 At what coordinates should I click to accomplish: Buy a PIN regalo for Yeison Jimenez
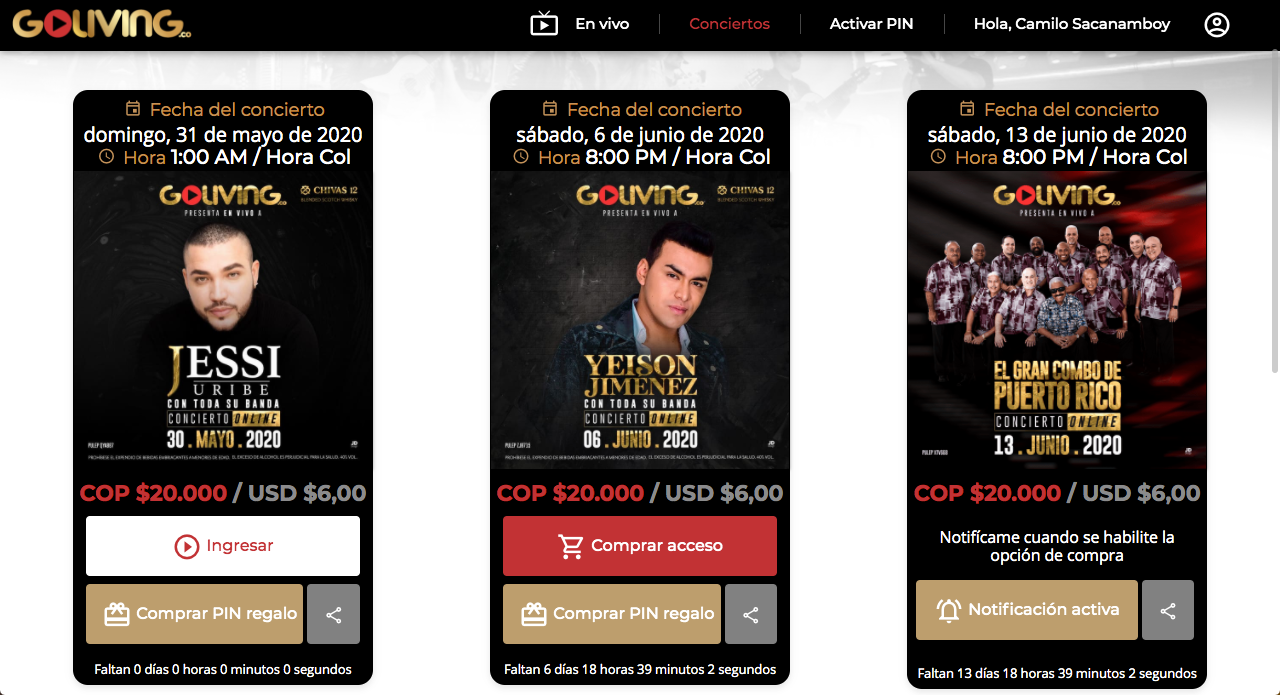click(612, 614)
